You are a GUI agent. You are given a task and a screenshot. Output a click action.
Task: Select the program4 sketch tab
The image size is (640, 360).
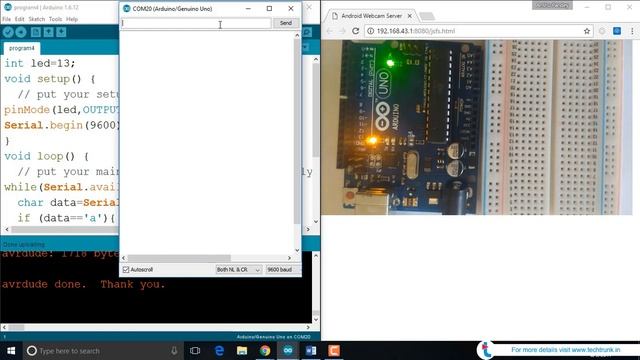coord(22,48)
